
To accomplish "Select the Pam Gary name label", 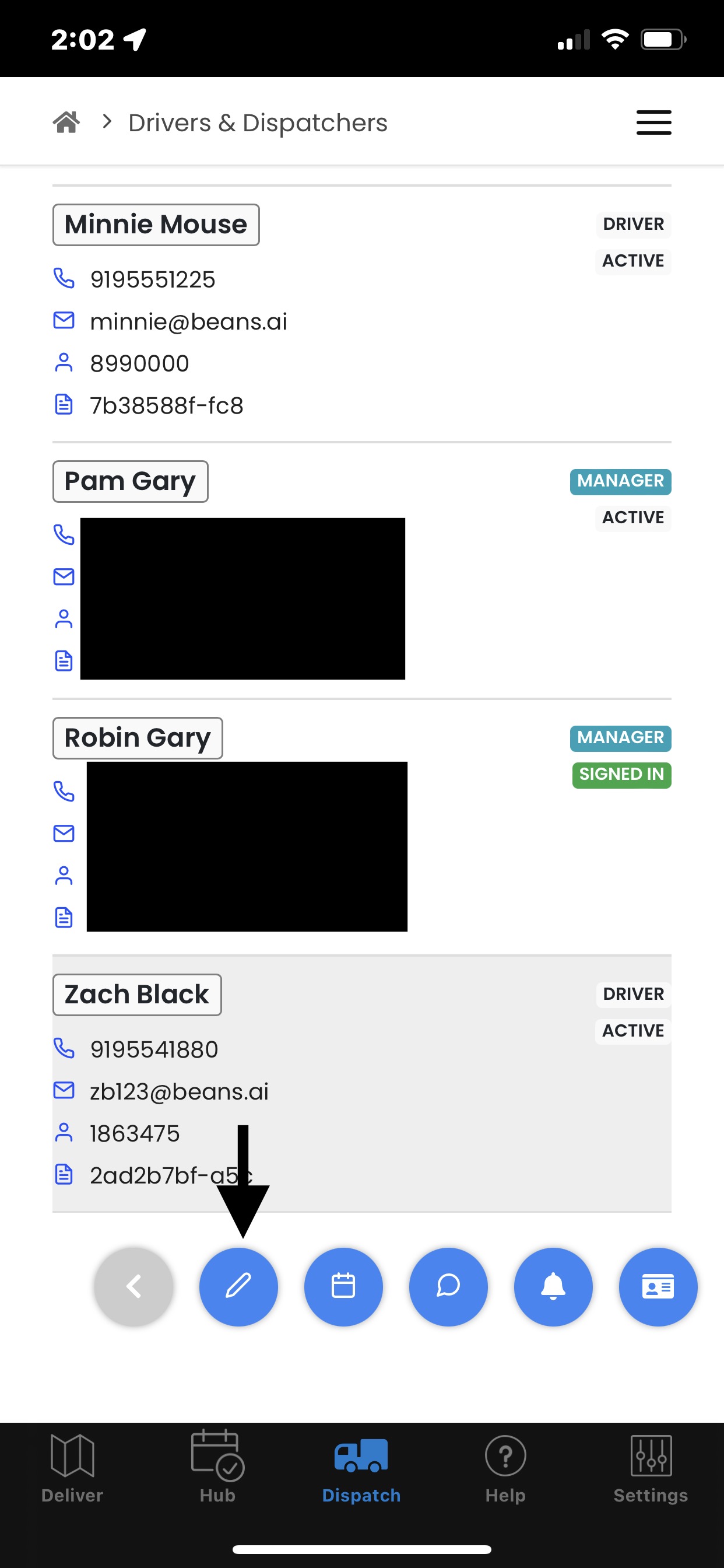I will pyautogui.click(x=130, y=481).
